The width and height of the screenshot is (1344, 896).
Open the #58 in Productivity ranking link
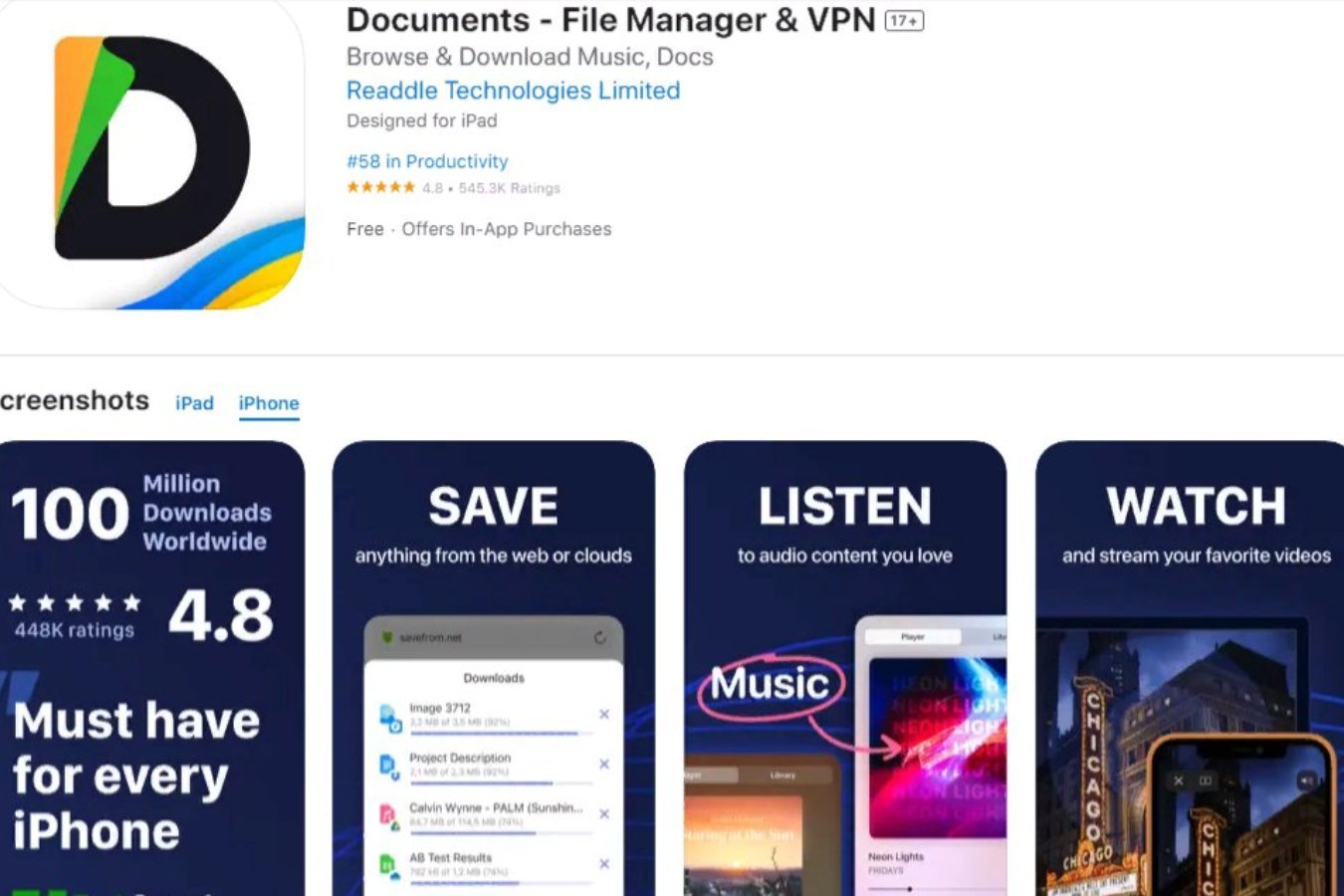[427, 161]
